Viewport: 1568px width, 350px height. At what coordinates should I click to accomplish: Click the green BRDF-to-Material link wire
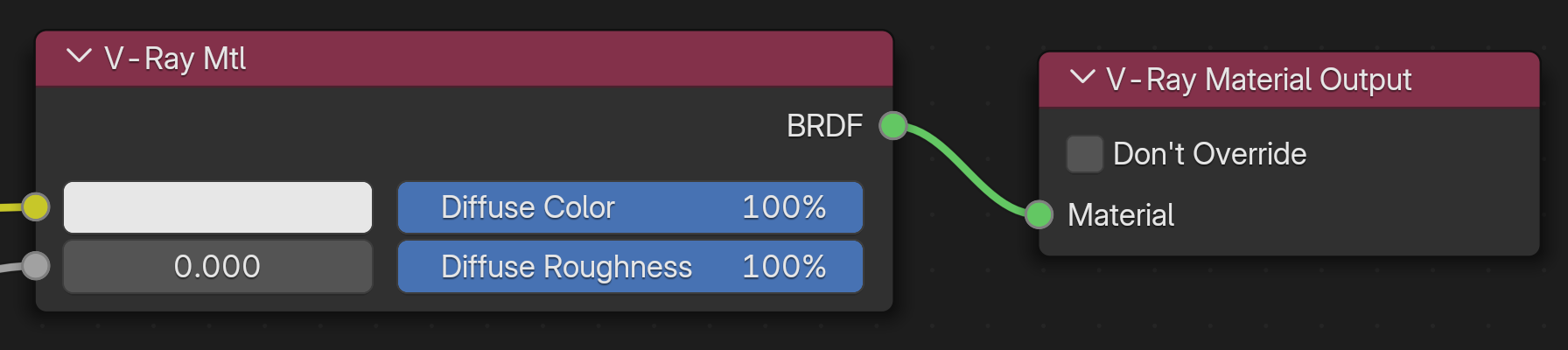[x=966, y=171]
